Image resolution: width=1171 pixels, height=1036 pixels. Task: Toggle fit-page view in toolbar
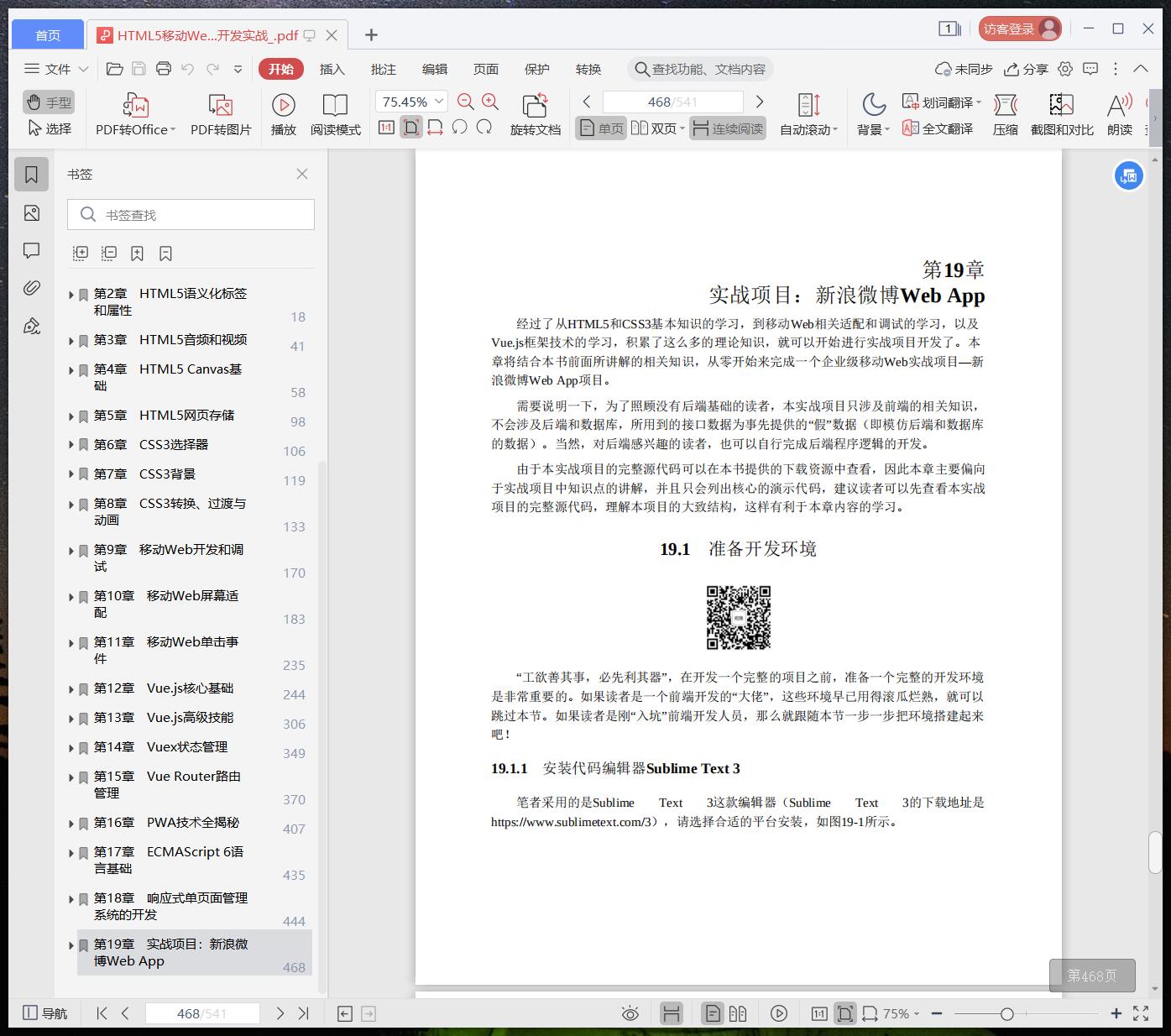coord(410,128)
